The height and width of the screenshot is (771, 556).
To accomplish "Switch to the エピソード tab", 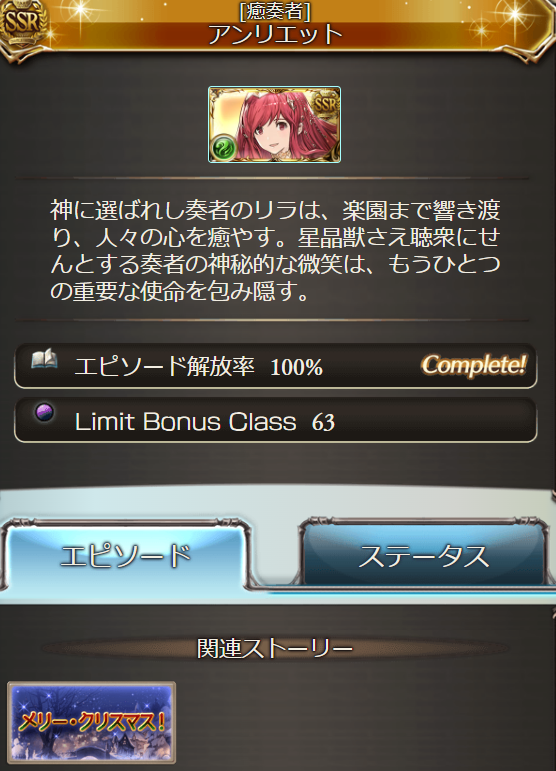I will tap(125, 556).
